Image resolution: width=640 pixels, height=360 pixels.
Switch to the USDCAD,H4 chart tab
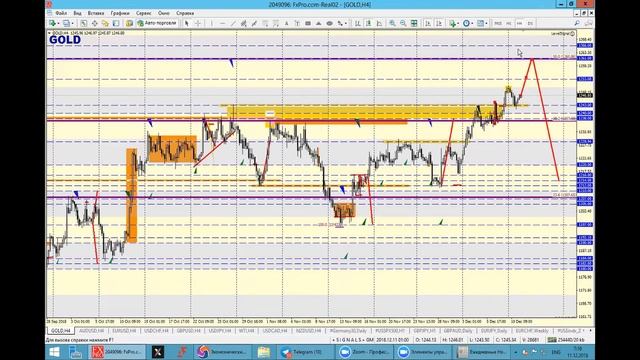pos(275,331)
